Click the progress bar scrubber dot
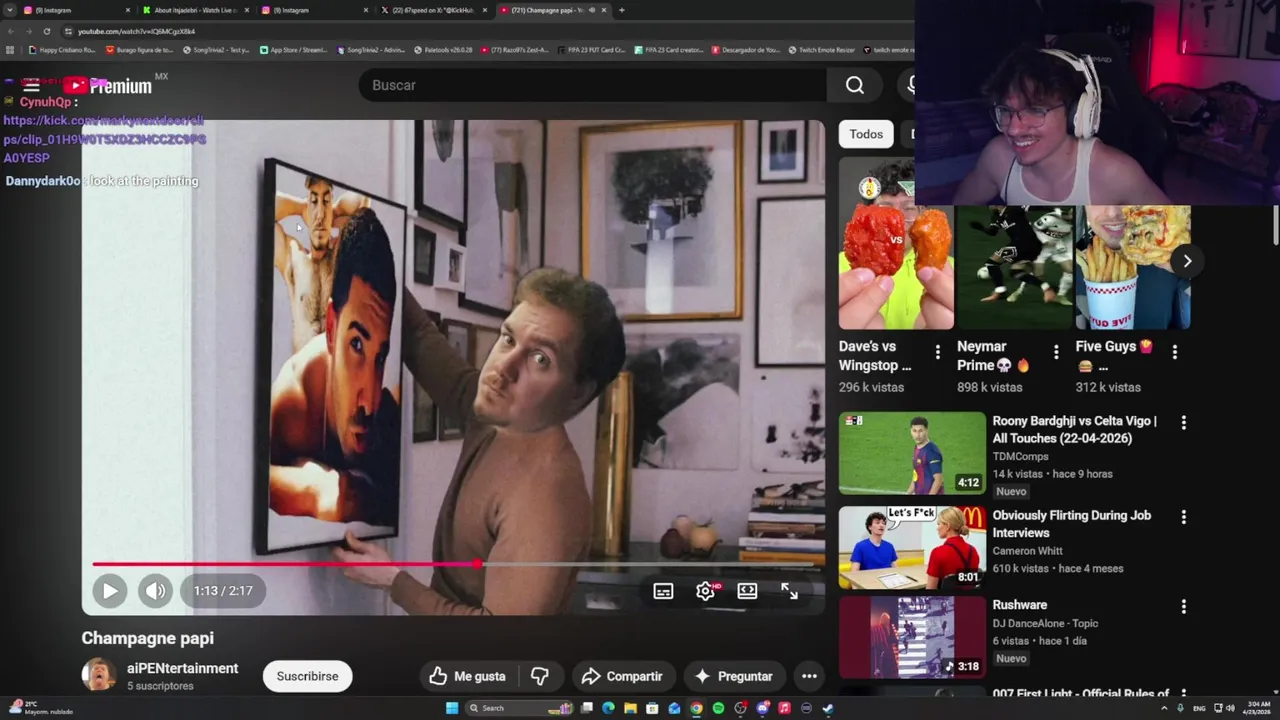The image size is (1280, 720). point(478,564)
